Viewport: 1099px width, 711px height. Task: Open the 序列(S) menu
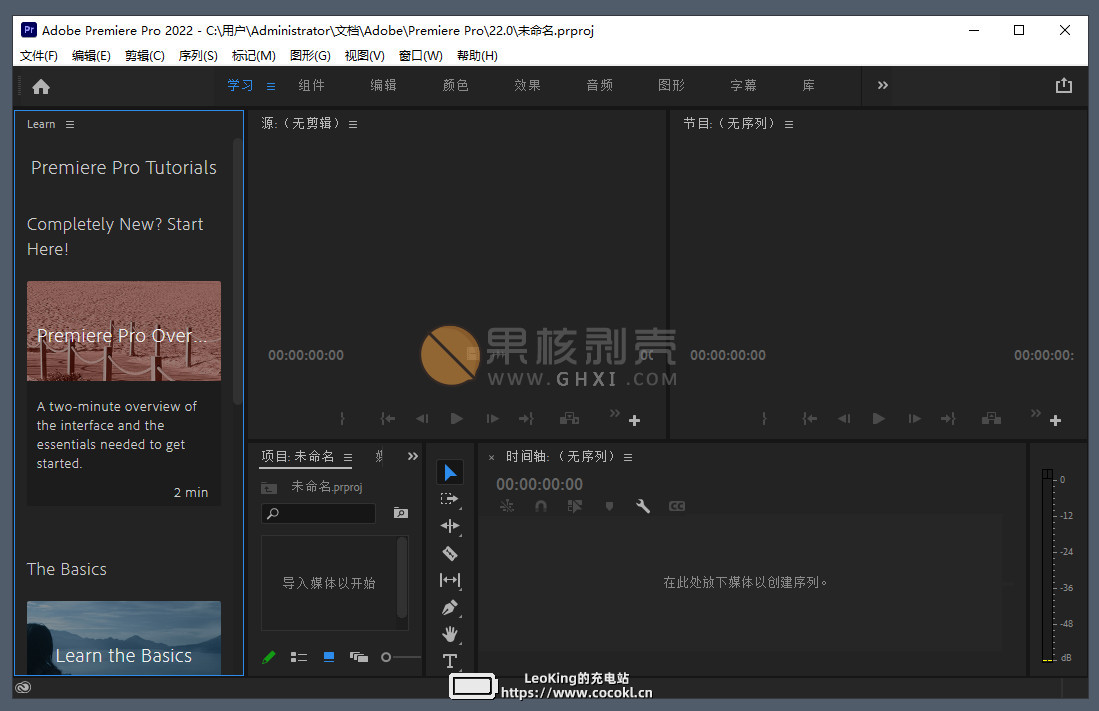198,55
